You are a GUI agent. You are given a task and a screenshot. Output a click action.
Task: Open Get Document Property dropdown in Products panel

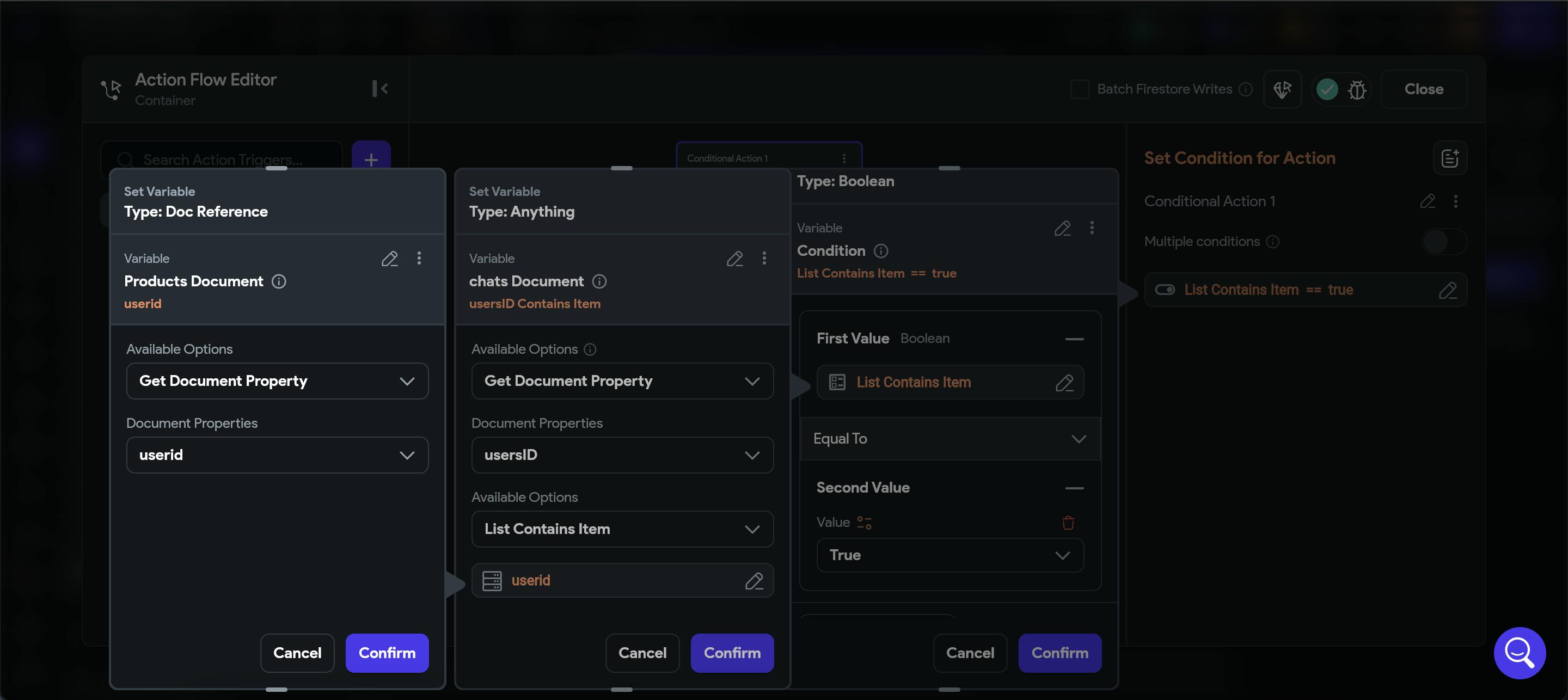[277, 381]
